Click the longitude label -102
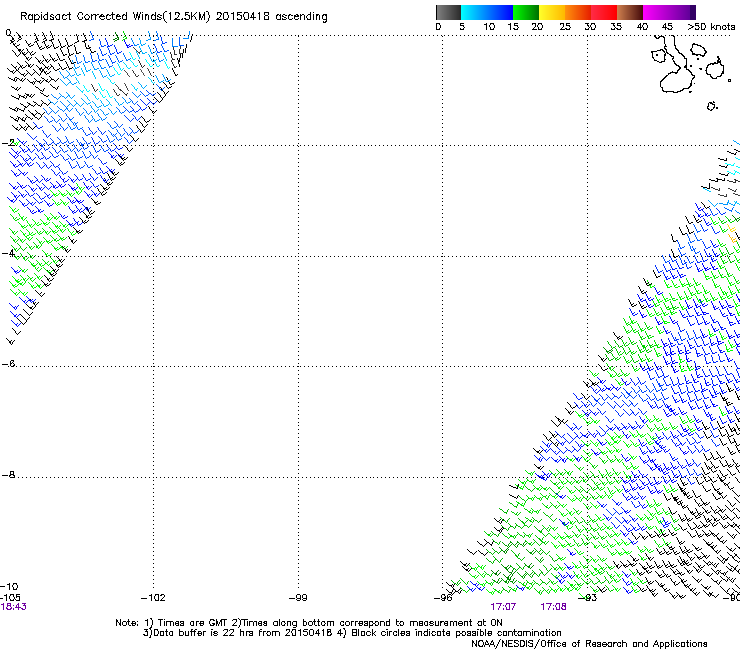Viewport: 740px width, 650px height. click(x=153, y=598)
